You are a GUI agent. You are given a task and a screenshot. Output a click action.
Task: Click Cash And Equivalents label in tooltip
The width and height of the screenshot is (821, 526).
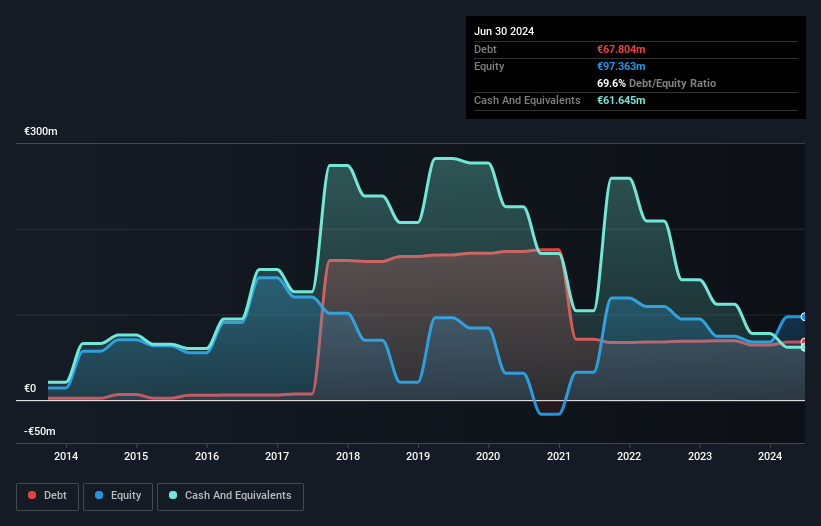527,100
